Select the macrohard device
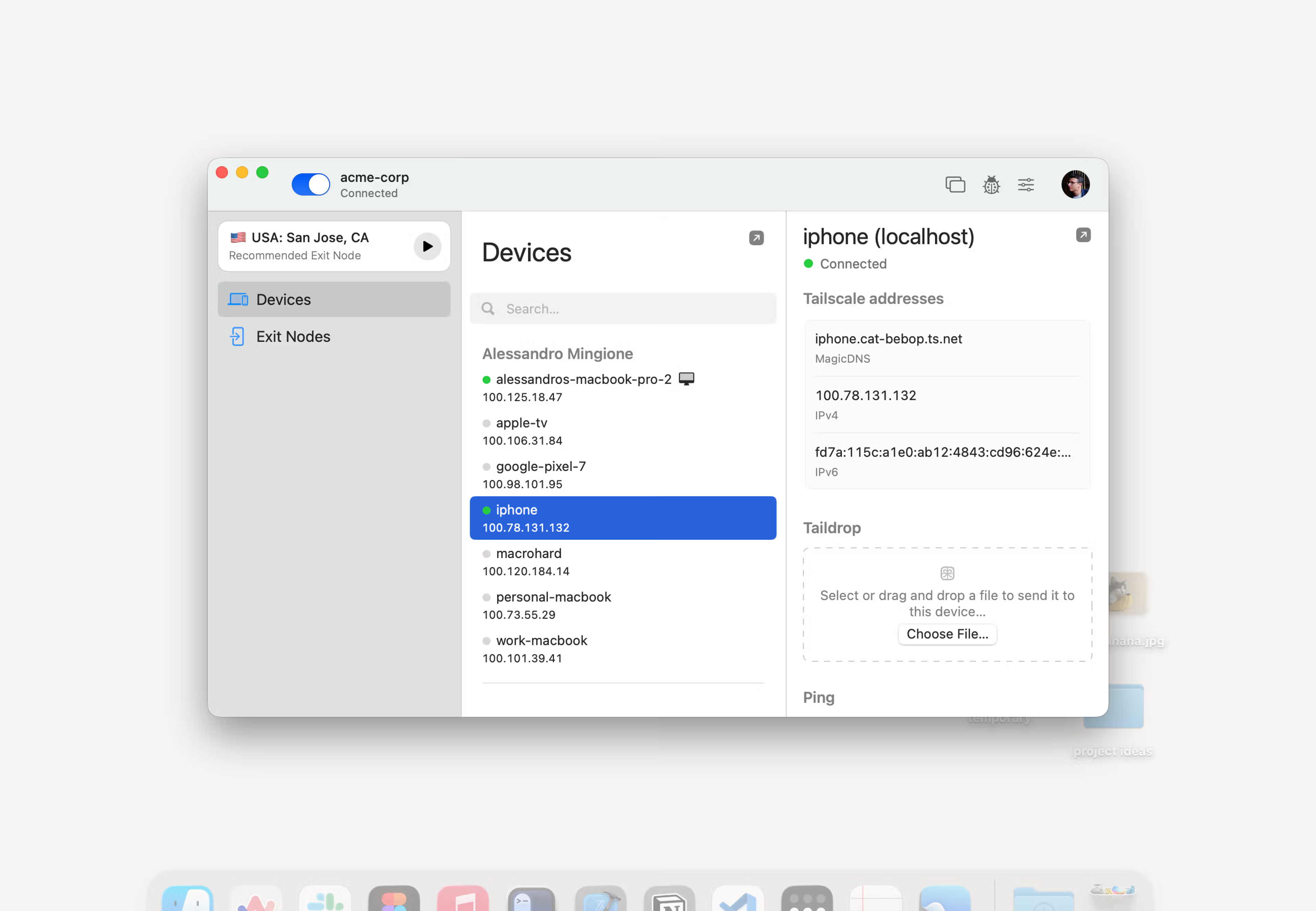The width and height of the screenshot is (1316, 911). click(528, 562)
